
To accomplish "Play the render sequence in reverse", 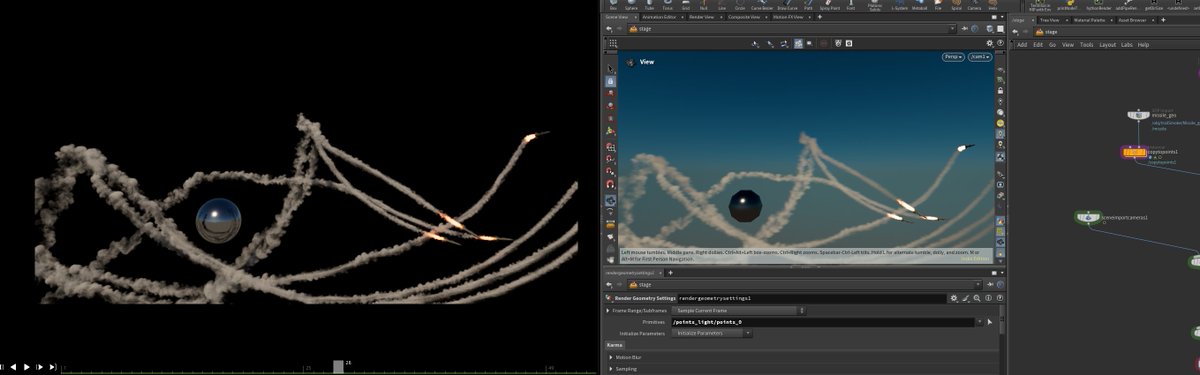I will point(13,367).
